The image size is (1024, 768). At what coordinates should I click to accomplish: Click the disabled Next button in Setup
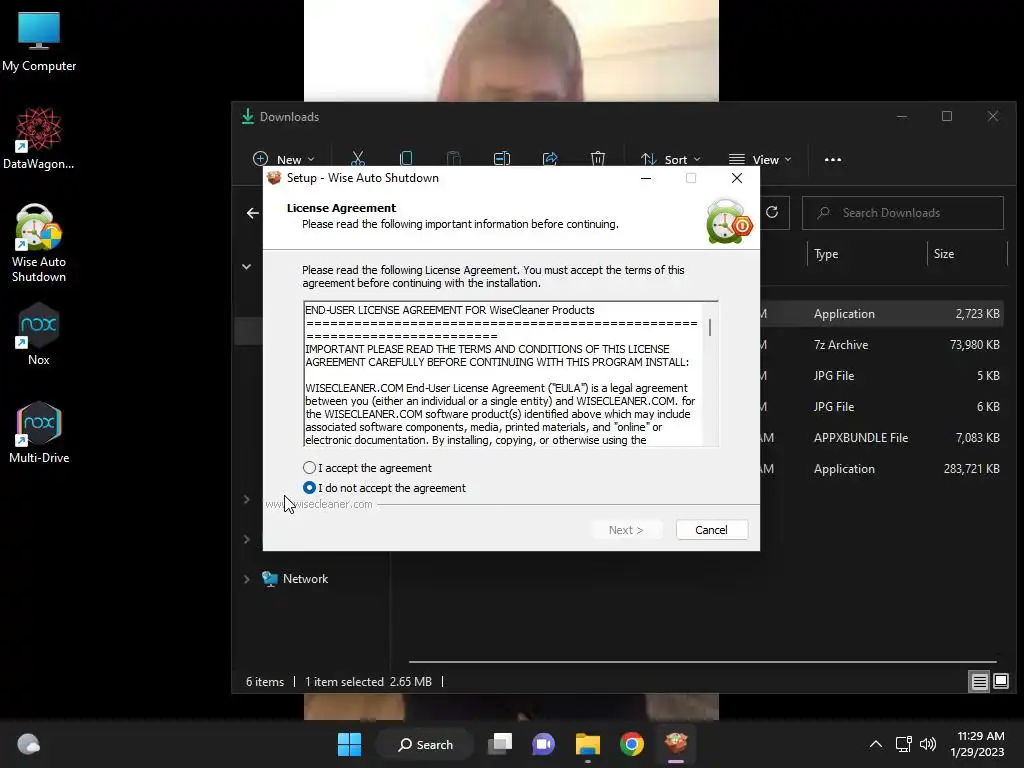626,530
